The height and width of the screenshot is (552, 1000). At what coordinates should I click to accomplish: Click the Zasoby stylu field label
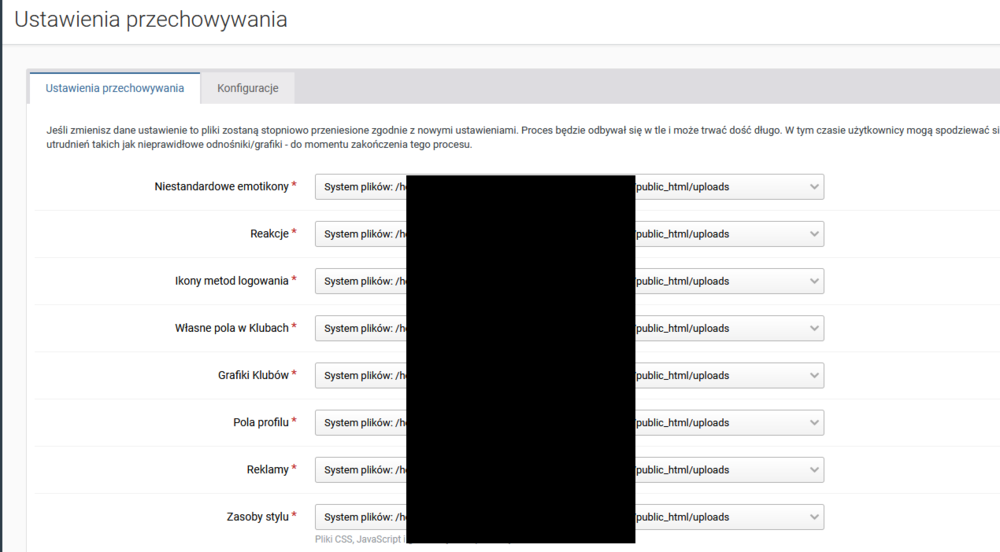[x=257, y=517]
